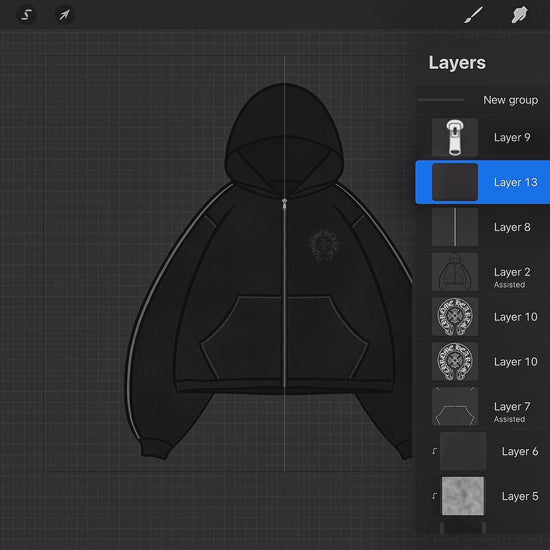550x550 pixels.
Task: Select the highlighted Layer 13
Action: click(x=482, y=182)
